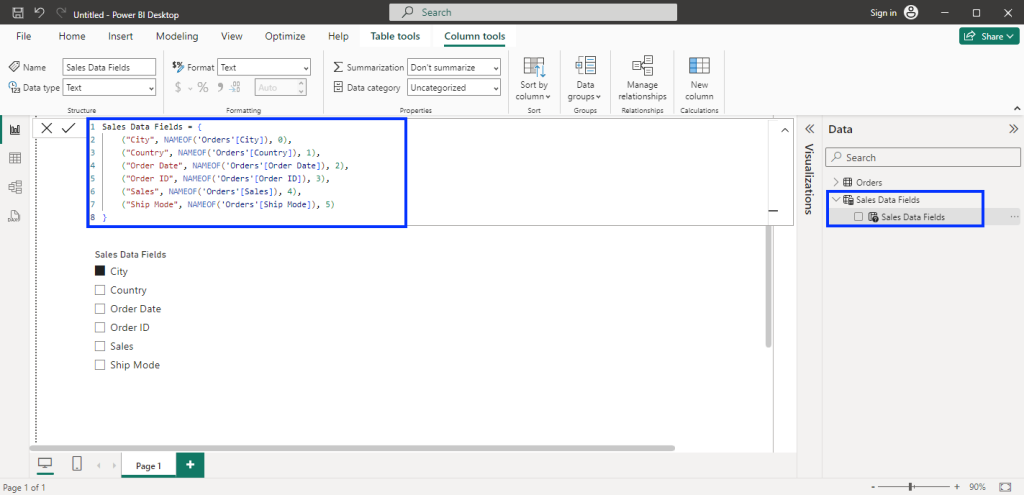1024x495 pixels.
Task: Check Sales Data Fields field checkbox
Action: point(858,217)
